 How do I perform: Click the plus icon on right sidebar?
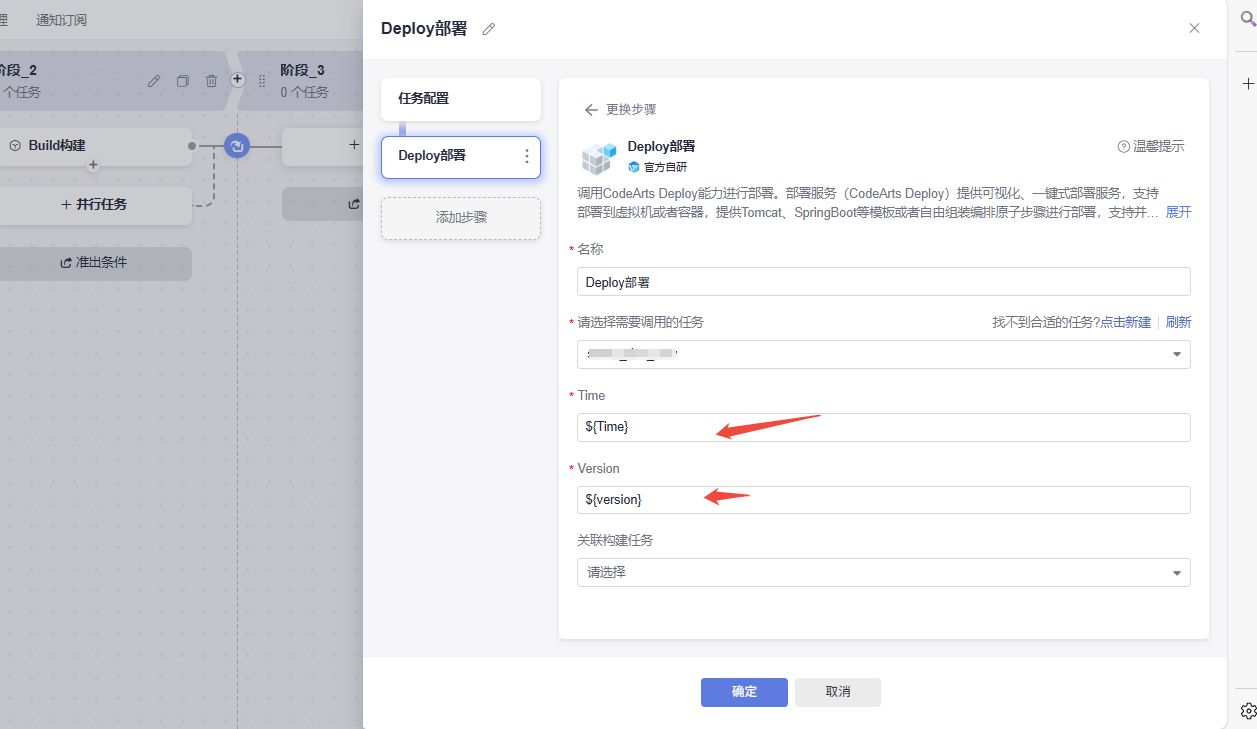tap(1247, 84)
